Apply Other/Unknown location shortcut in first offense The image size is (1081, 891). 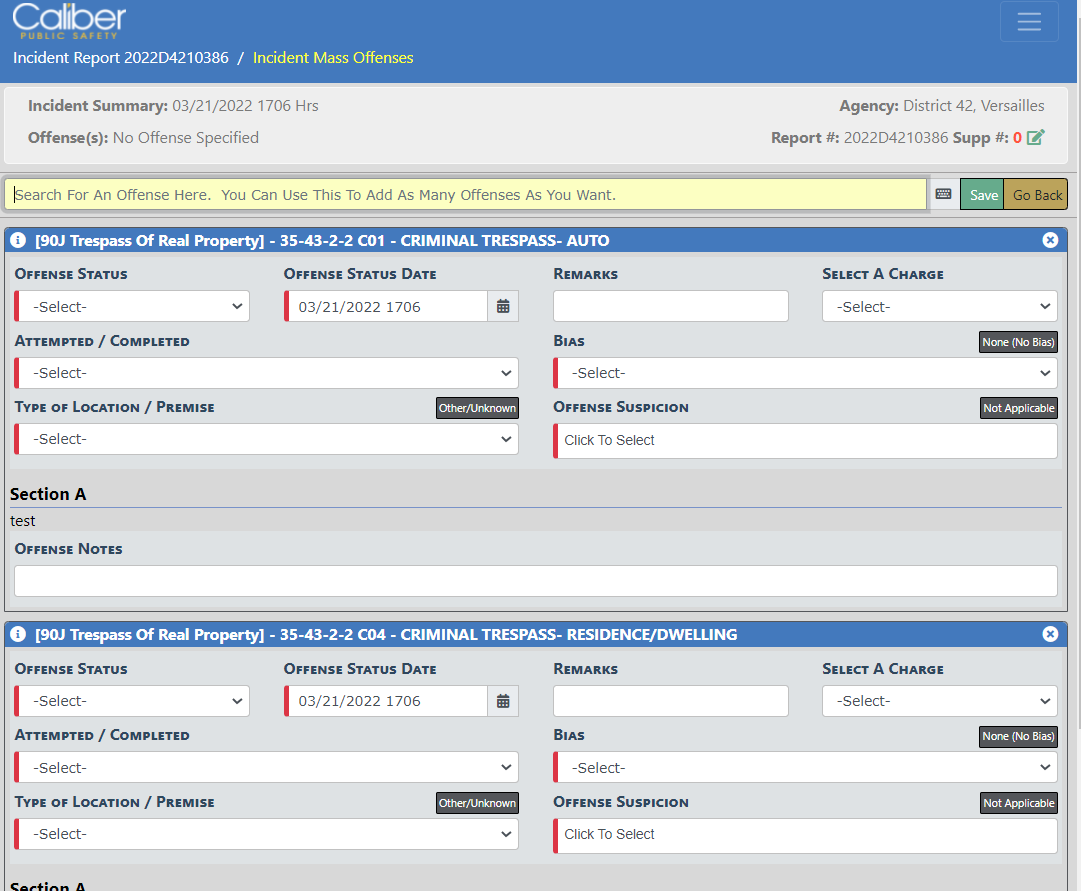pyautogui.click(x=477, y=408)
